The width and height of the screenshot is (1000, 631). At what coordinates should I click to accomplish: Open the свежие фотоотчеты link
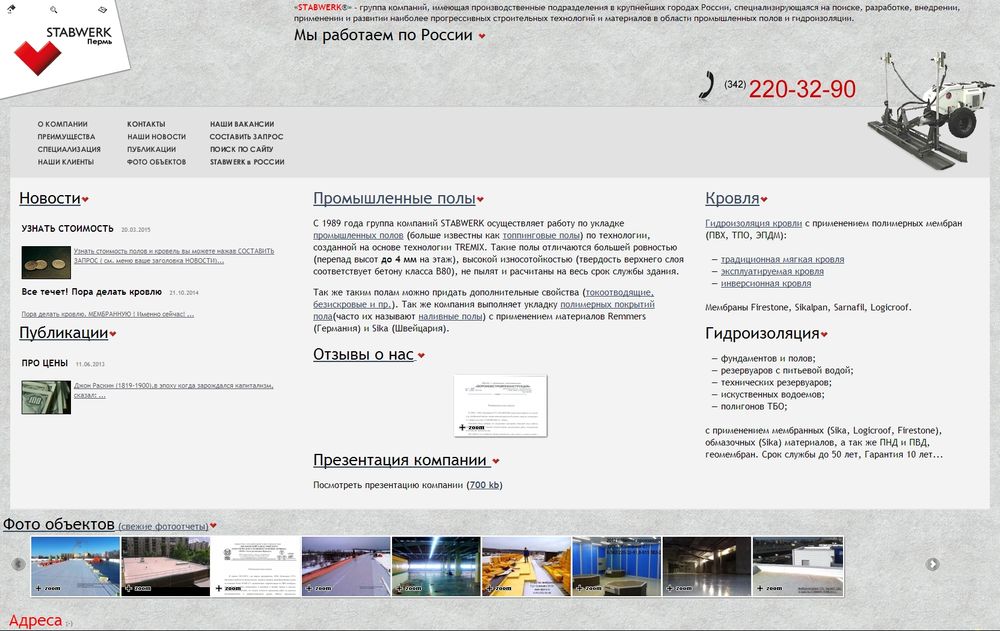pyautogui.click(x=163, y=527)
